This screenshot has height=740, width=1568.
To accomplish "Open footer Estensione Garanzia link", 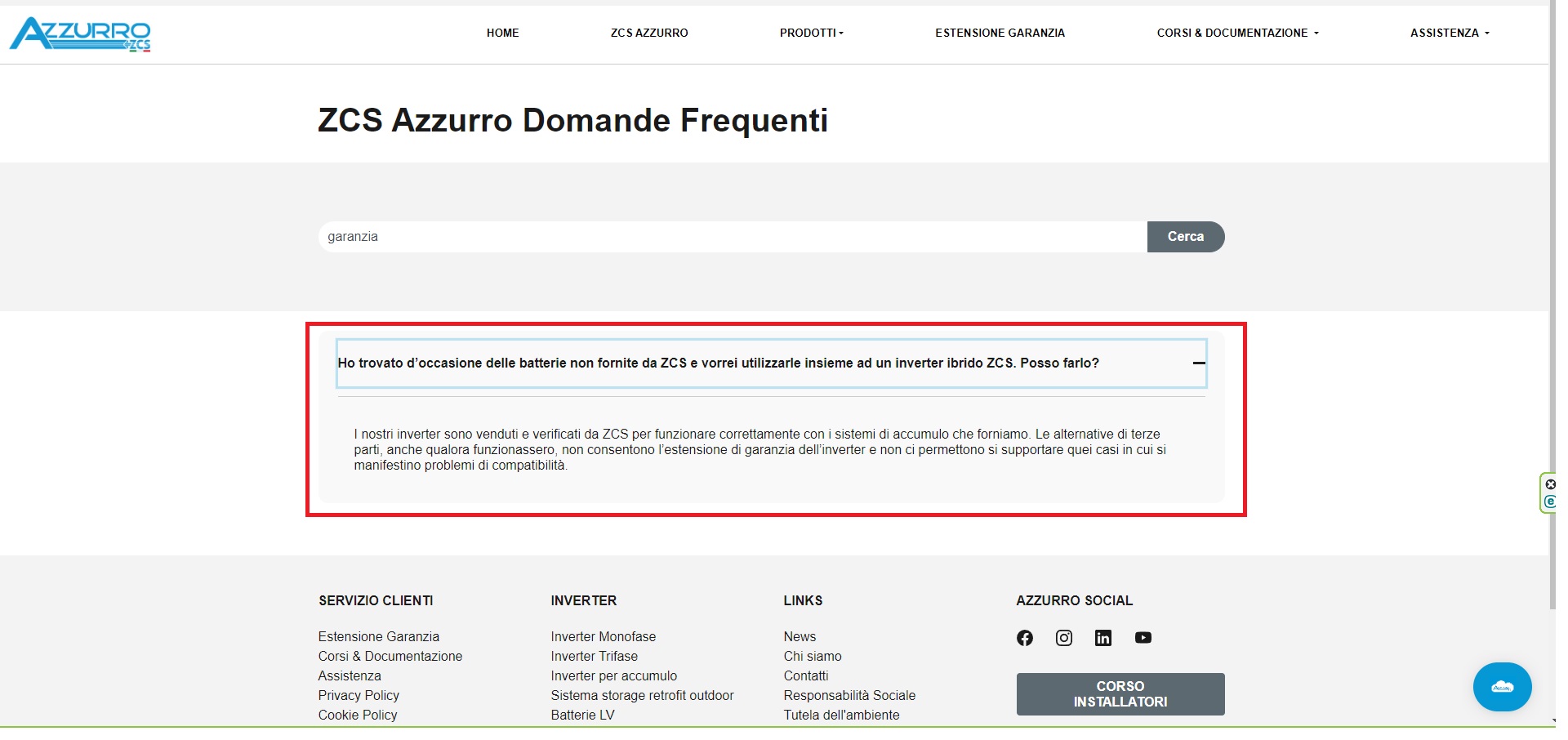I will tap(379, 636).
